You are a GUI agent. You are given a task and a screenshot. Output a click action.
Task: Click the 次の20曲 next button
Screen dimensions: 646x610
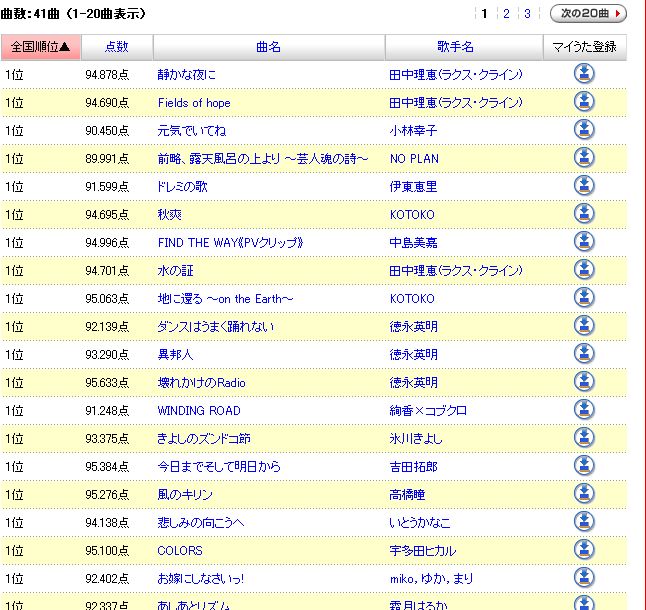tap(588, 14)
